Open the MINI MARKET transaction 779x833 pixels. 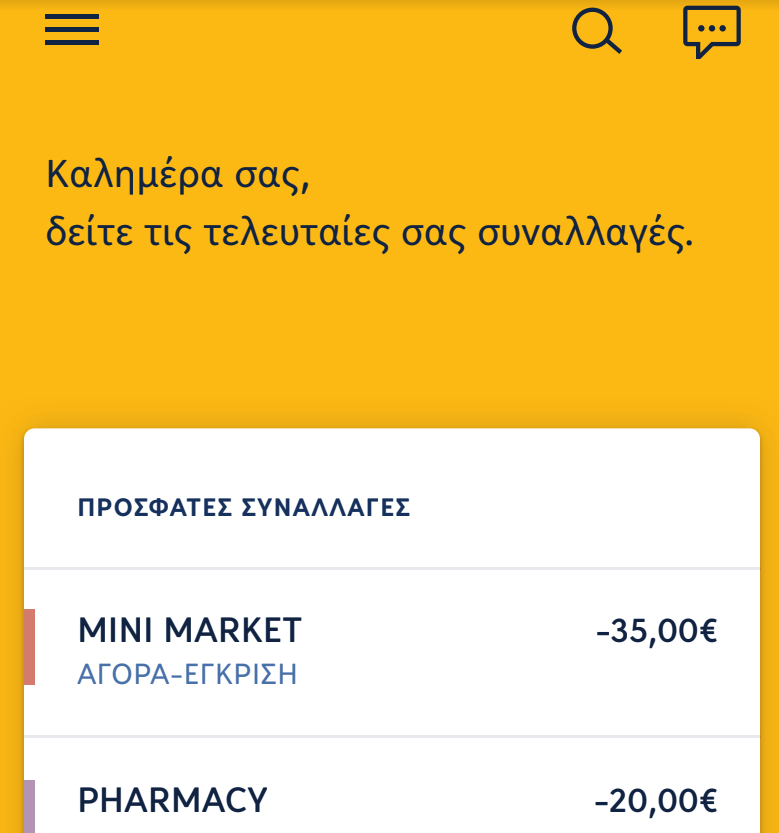click(x=190, y=630)
